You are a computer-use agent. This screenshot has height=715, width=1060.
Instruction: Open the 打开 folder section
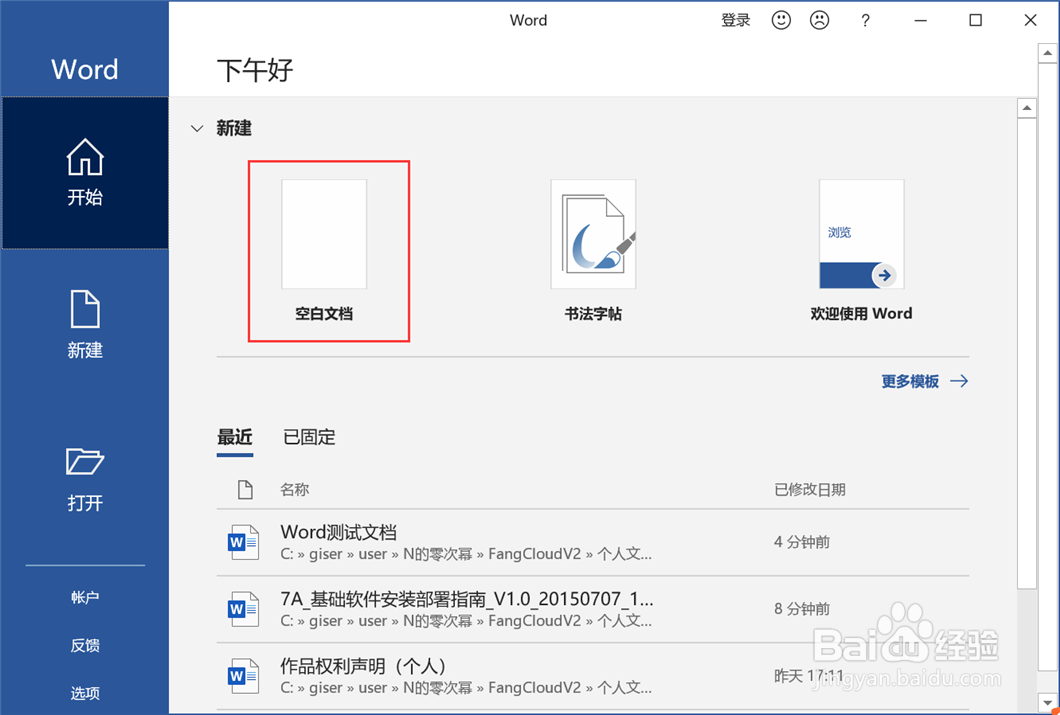(x=85, y=478)
